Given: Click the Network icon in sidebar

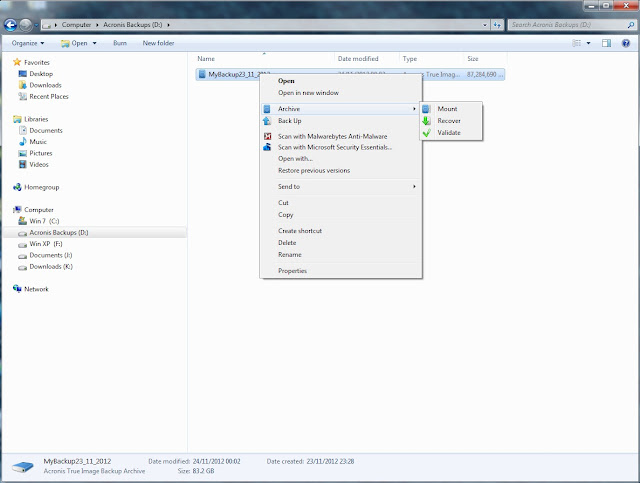Looking at the screenshot, I should (17, 289).
